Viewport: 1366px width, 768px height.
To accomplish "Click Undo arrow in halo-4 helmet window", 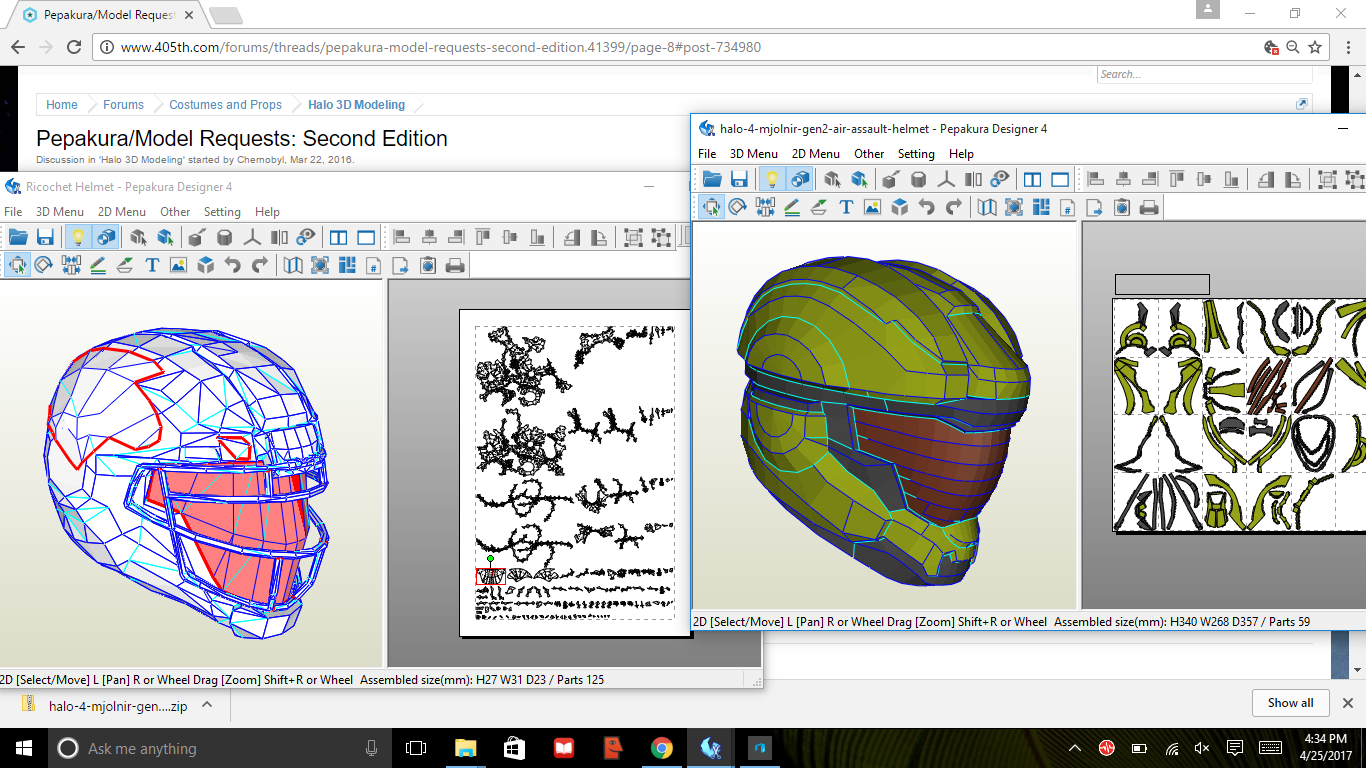I will [x=927, y=207].
